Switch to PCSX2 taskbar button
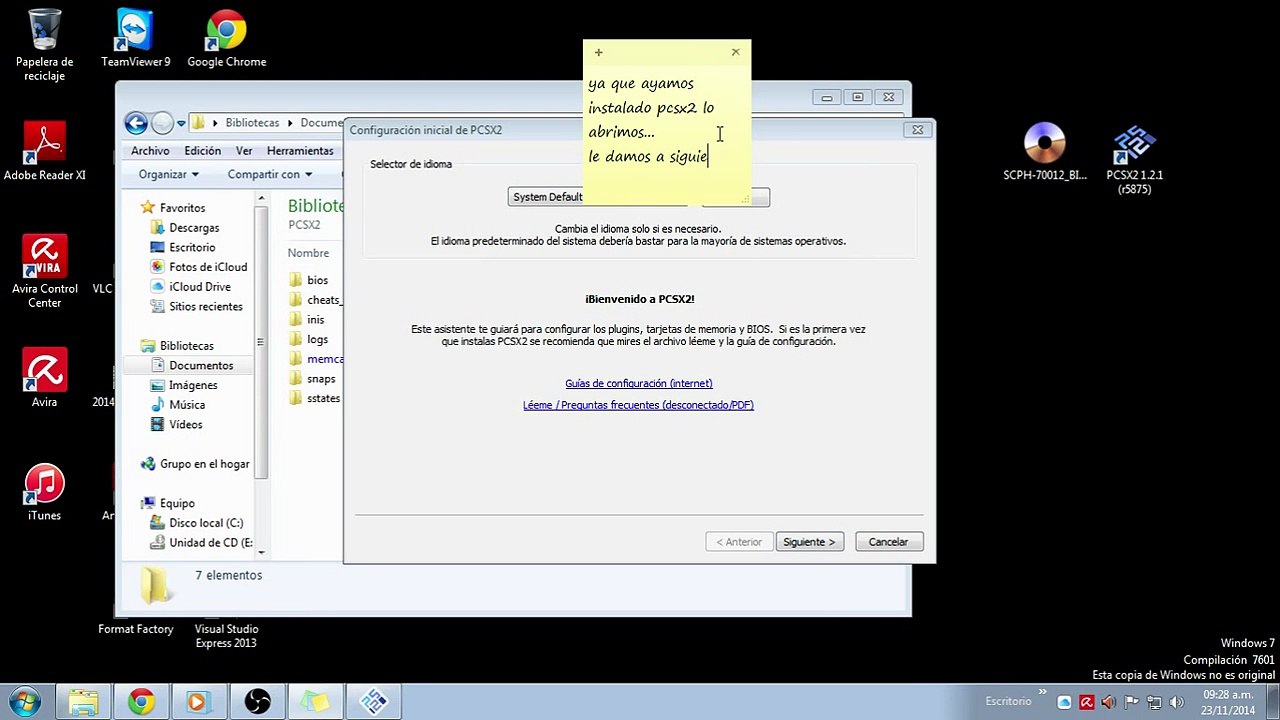The width and height of the screenshot is (1280, 720). (x=374, y=702)
